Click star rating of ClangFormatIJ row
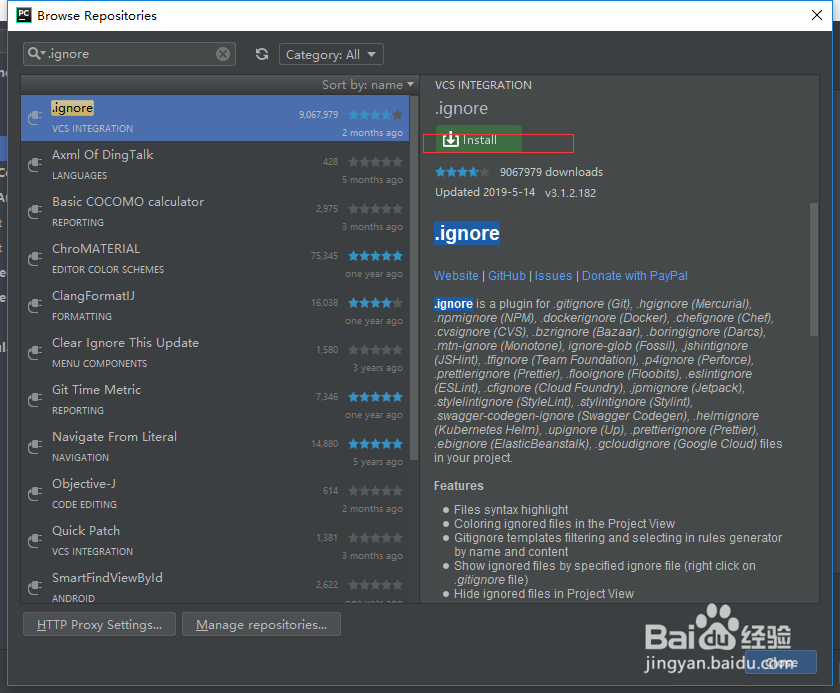The width and height of the screenshot is (840, 693). 375,303
